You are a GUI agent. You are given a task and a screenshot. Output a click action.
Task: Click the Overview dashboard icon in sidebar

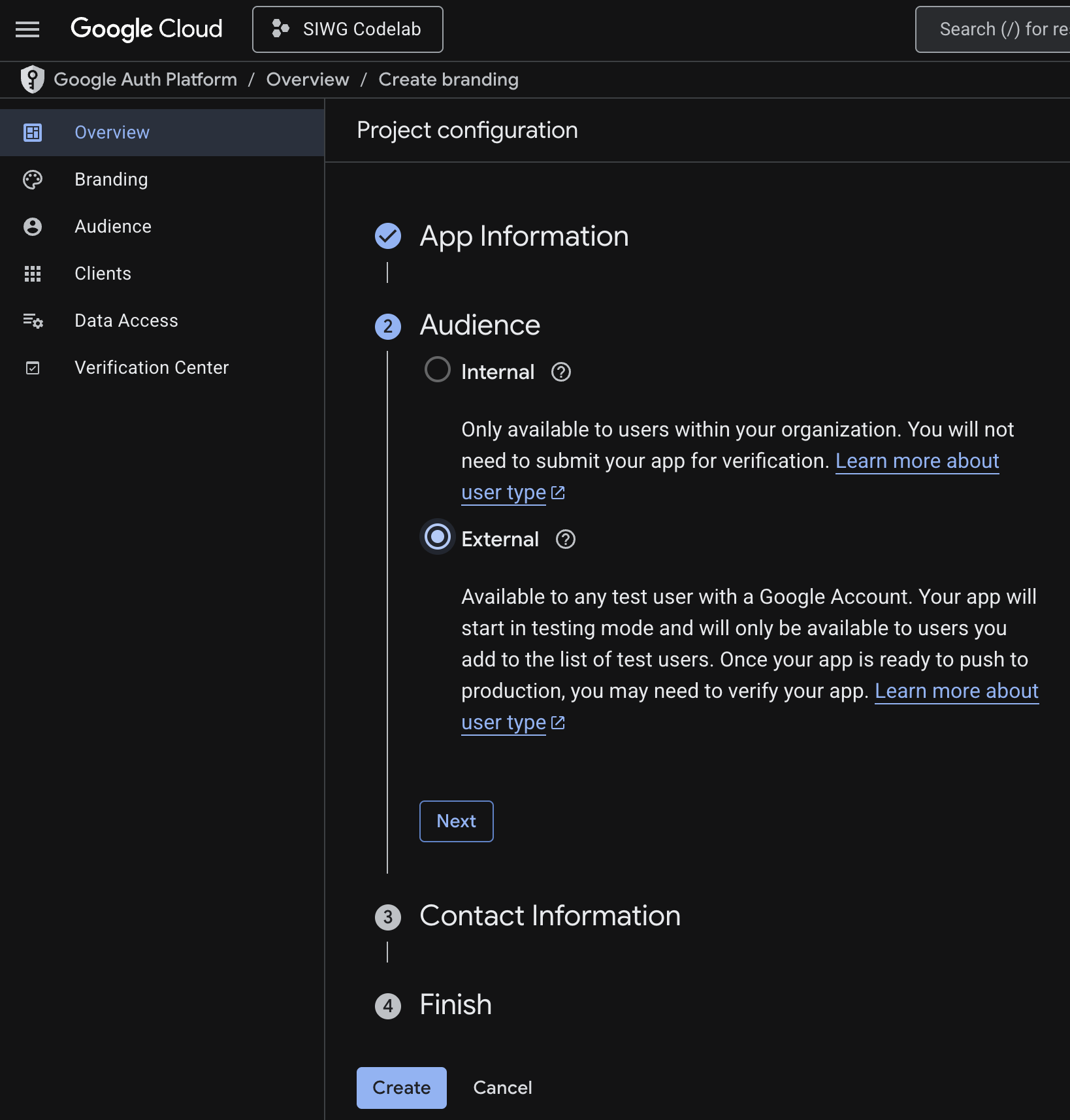click(x=33, y=133)
